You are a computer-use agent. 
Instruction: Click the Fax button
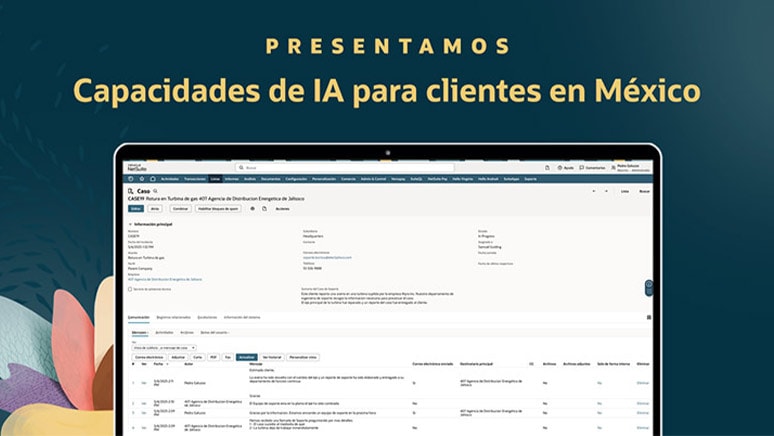[x=228, y=357]
